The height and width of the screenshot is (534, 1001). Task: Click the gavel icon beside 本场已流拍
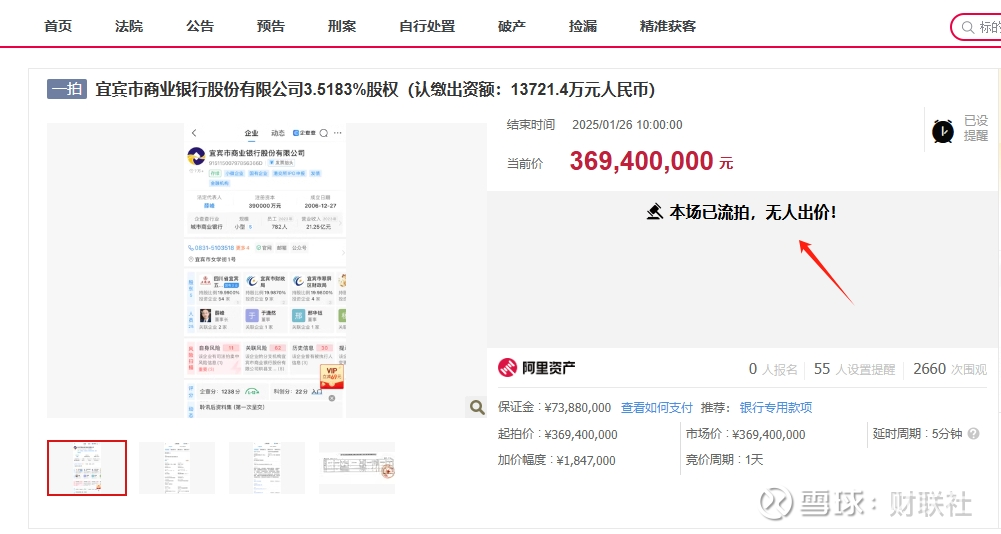(x=654, y=211)
